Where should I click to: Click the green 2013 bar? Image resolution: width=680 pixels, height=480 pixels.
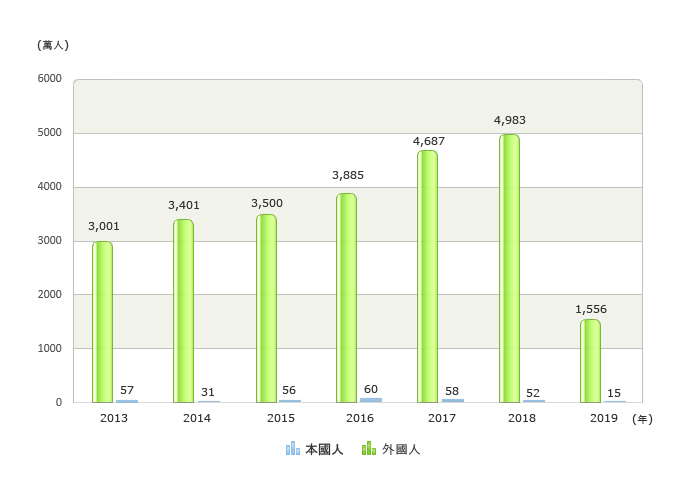[x=102, y=322]
